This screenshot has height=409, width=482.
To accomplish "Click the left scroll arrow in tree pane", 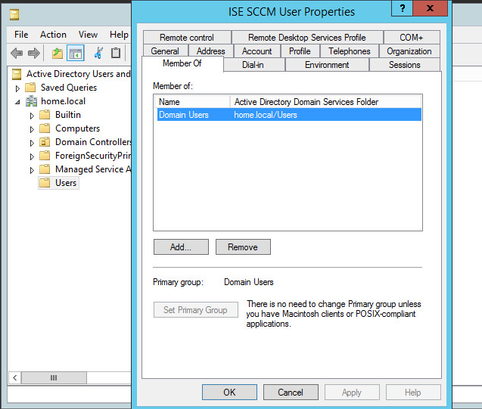I will [15, 378].
